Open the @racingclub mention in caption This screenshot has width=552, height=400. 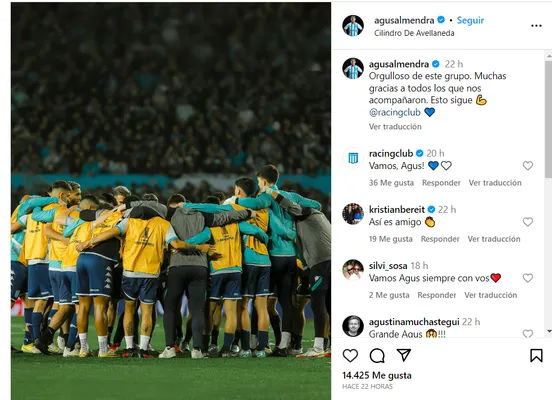pyautogui.click(x=395, y=112)
